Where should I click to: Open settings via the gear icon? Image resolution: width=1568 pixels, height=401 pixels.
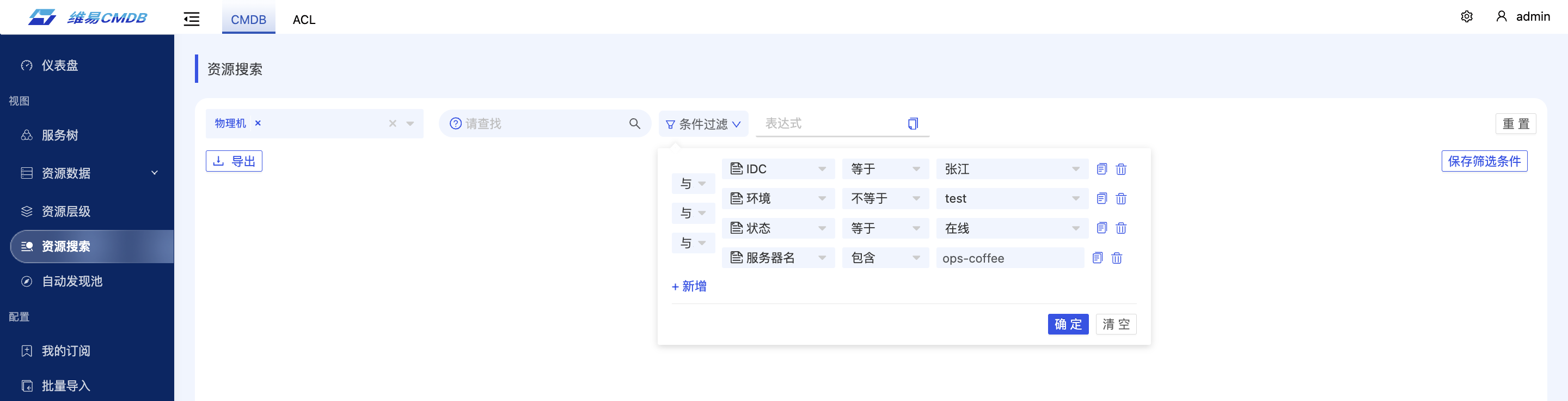coord(1466,16)
